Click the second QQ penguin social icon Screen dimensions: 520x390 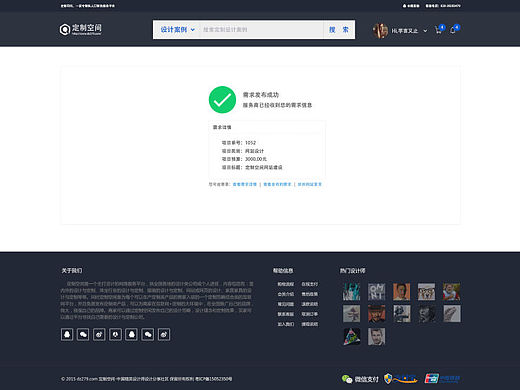tap(131, 334)
